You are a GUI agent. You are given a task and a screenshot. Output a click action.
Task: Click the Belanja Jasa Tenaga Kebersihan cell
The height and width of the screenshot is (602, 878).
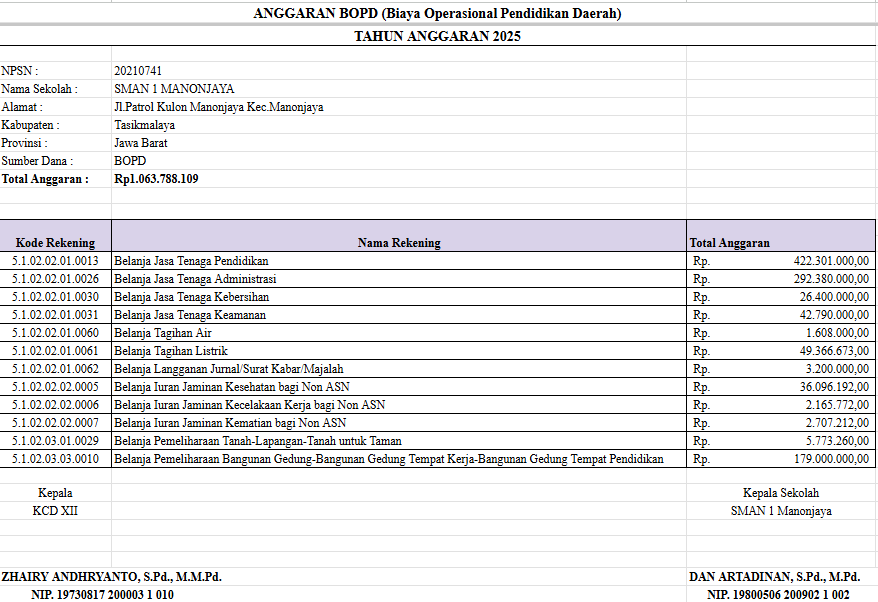pos(191,297)
